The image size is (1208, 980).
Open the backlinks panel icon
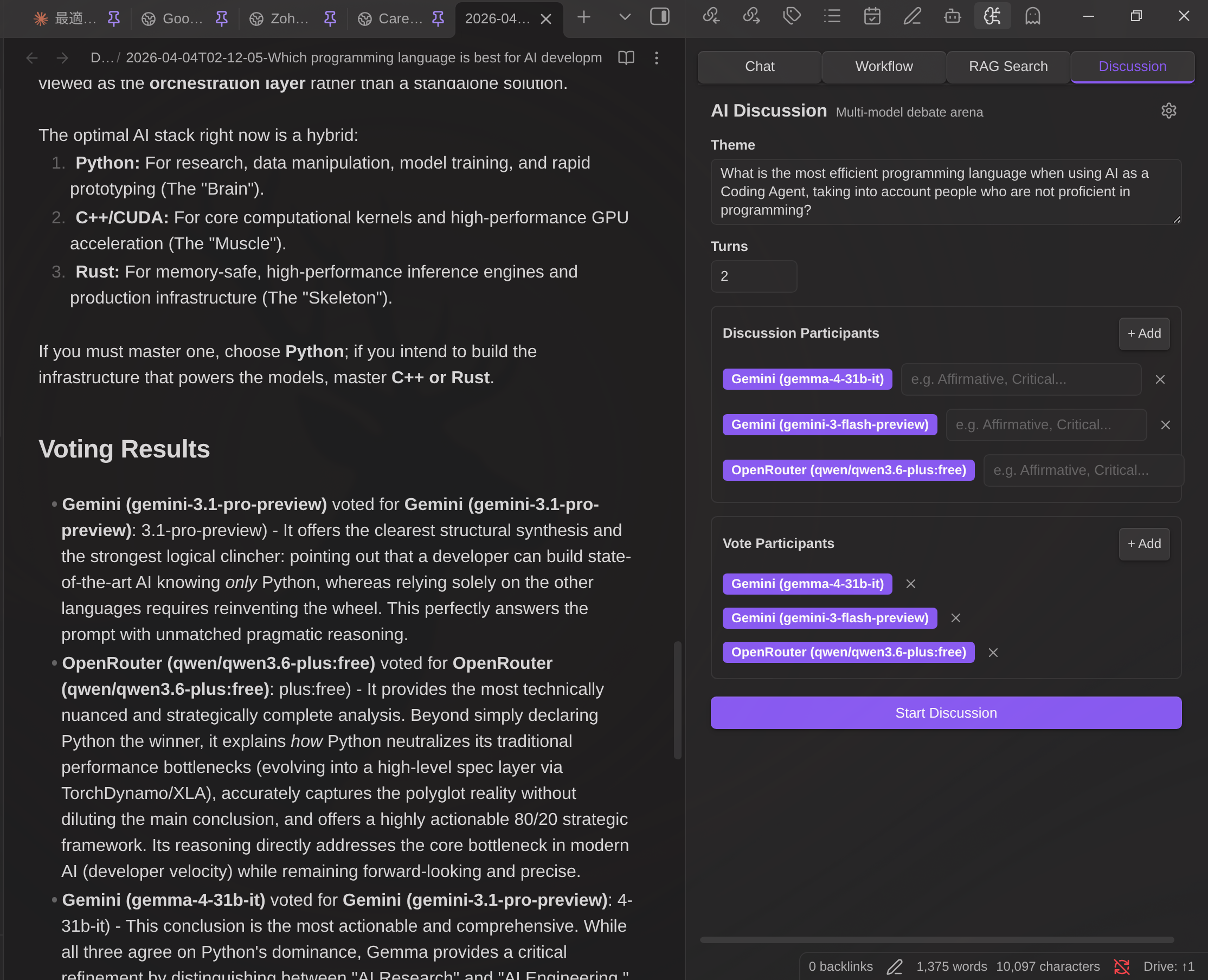click(x=710, y=17)
